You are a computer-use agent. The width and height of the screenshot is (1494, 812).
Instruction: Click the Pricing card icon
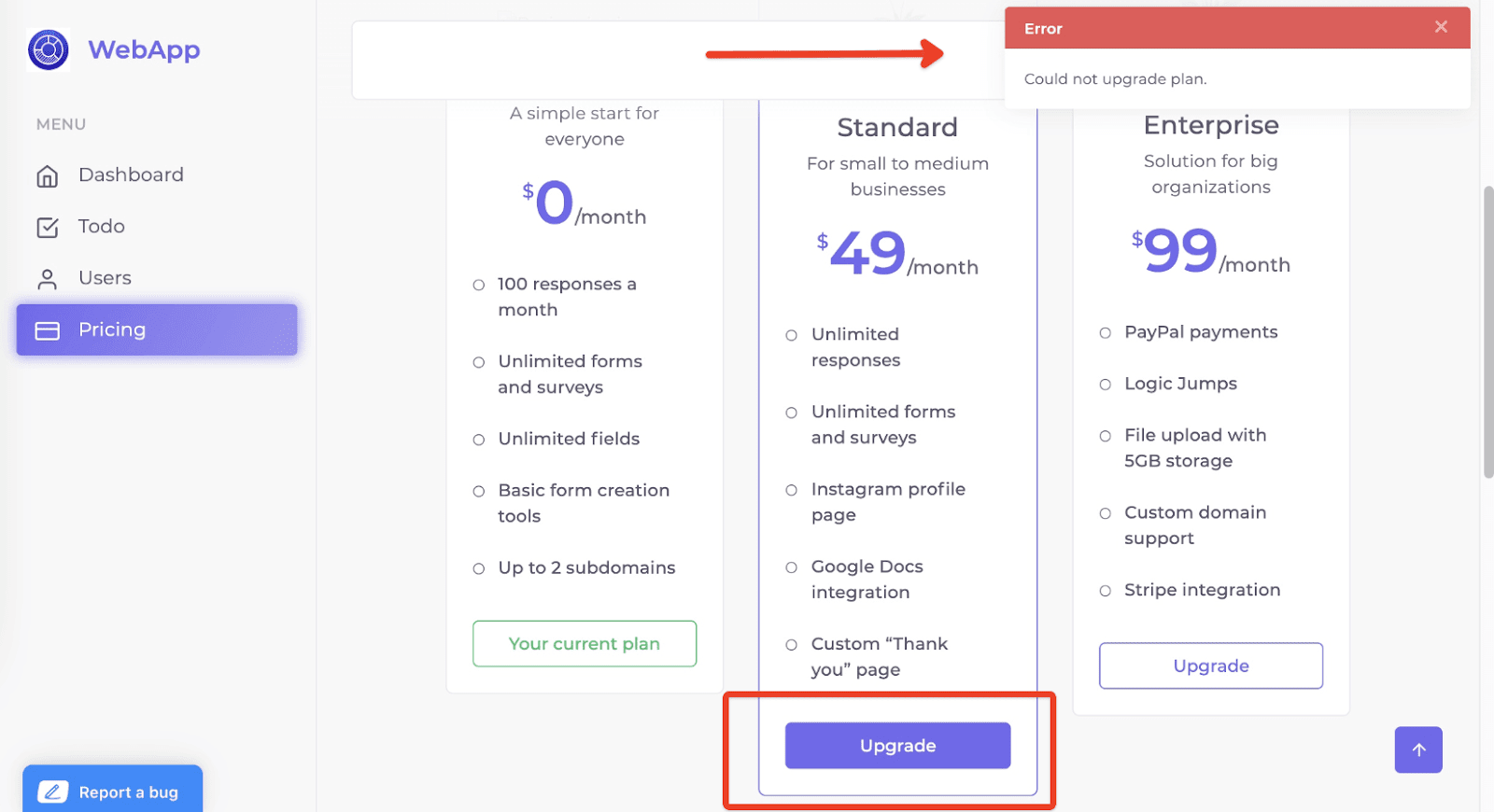[48, 330]
